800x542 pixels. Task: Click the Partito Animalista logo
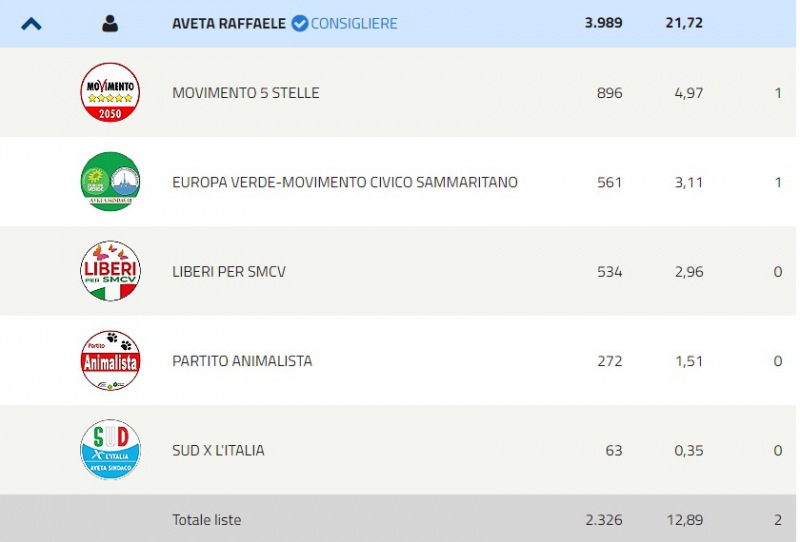tap(110, 360)
